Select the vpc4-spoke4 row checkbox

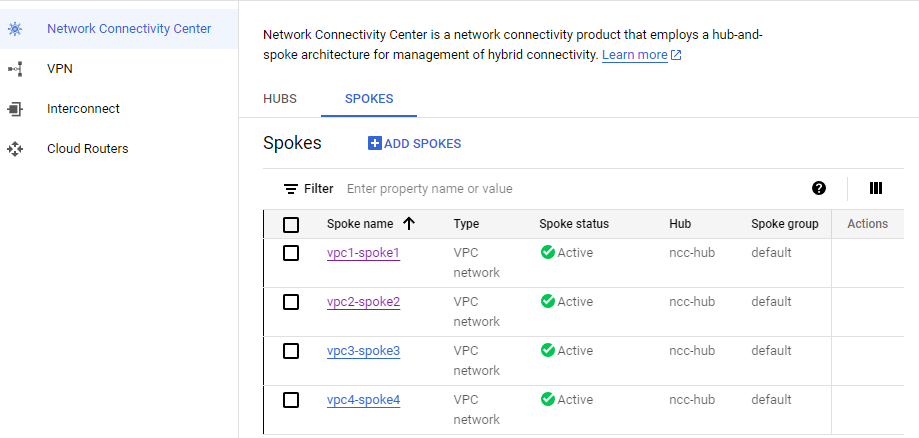pyautogui.click(x=291, y=400)
